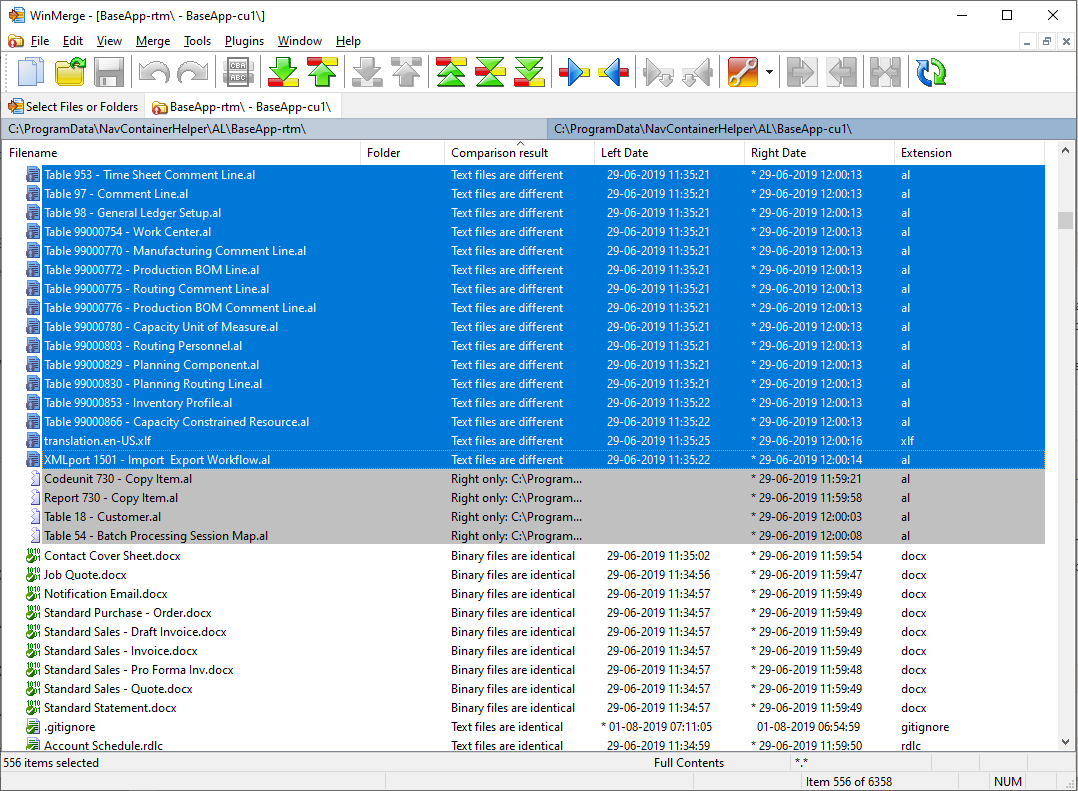Switch to the BaseApp-rtm - BaseApp-cu1 tab
Viewport: 1078px width, 791px height.
(x=245, y=106)
